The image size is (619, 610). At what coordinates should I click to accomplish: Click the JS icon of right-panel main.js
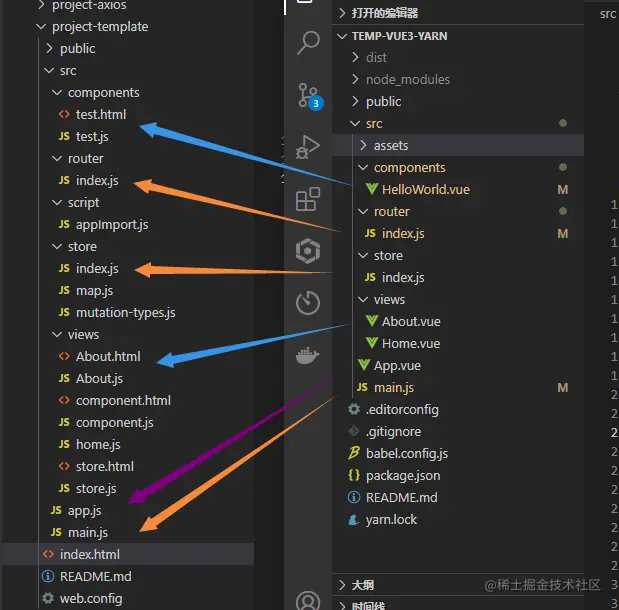[362, 387]
